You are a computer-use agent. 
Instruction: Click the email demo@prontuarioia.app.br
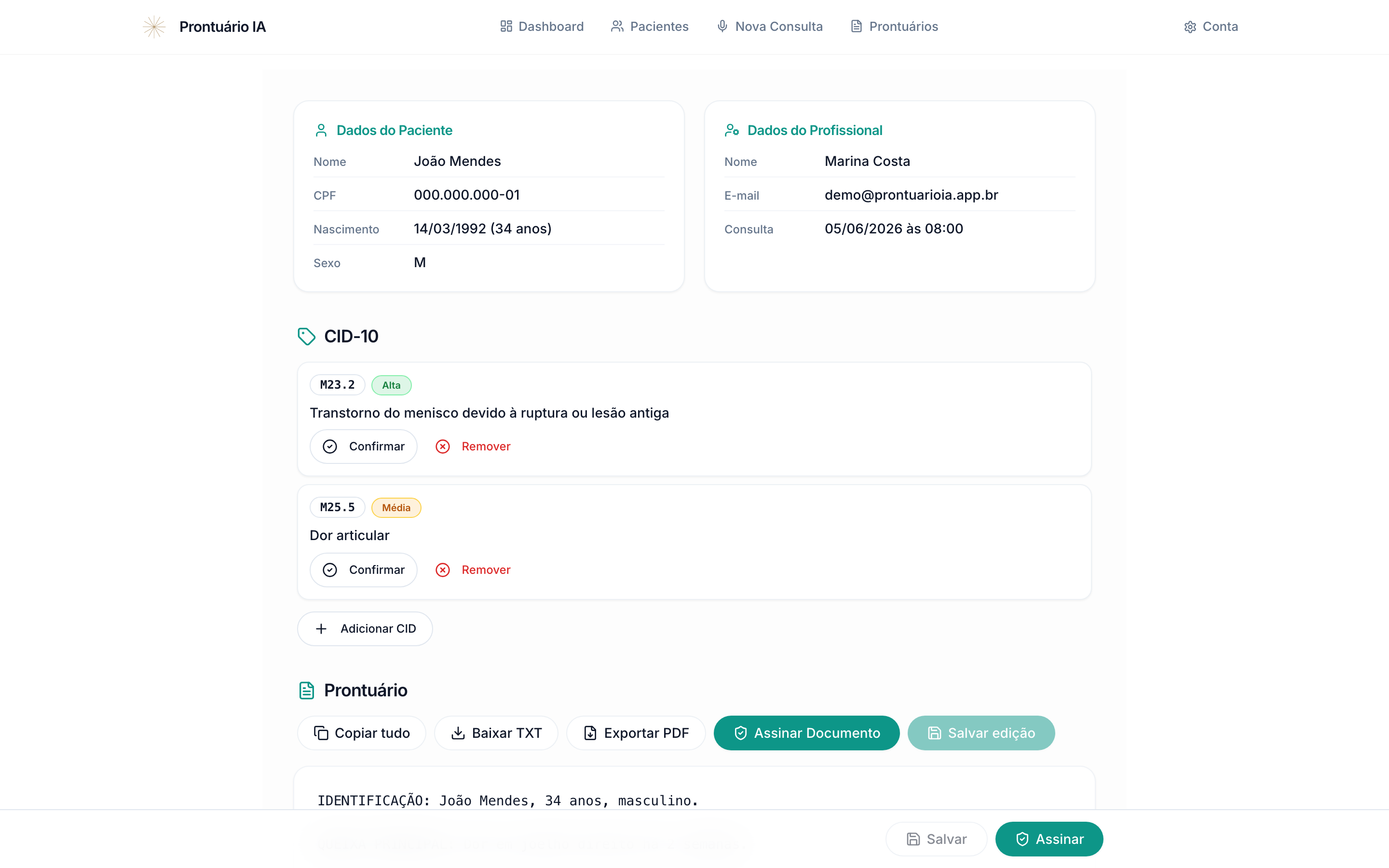click(x=912, y=195)
